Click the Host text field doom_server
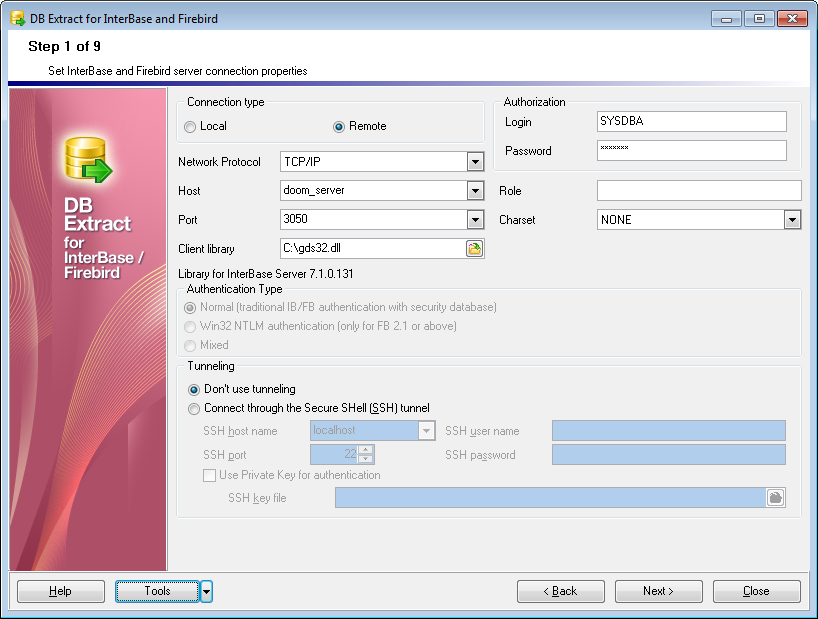This screenshot has width=818, height=619. (x=374, y=191)
